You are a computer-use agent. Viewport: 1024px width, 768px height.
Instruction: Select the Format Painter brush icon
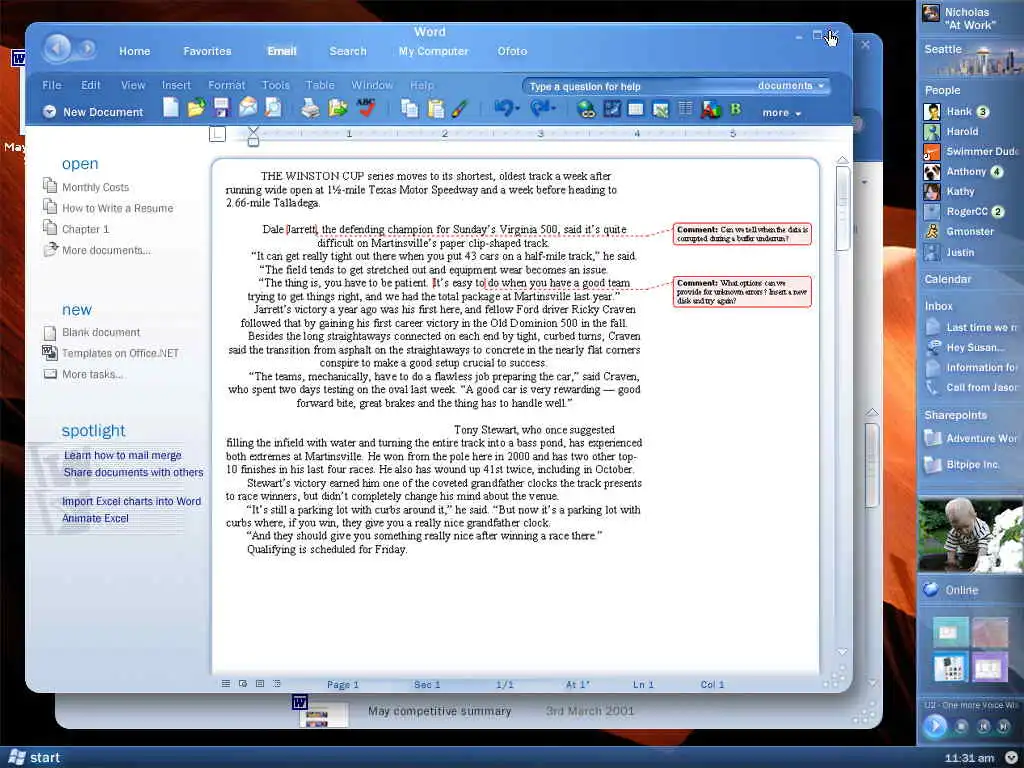(460, 108)
